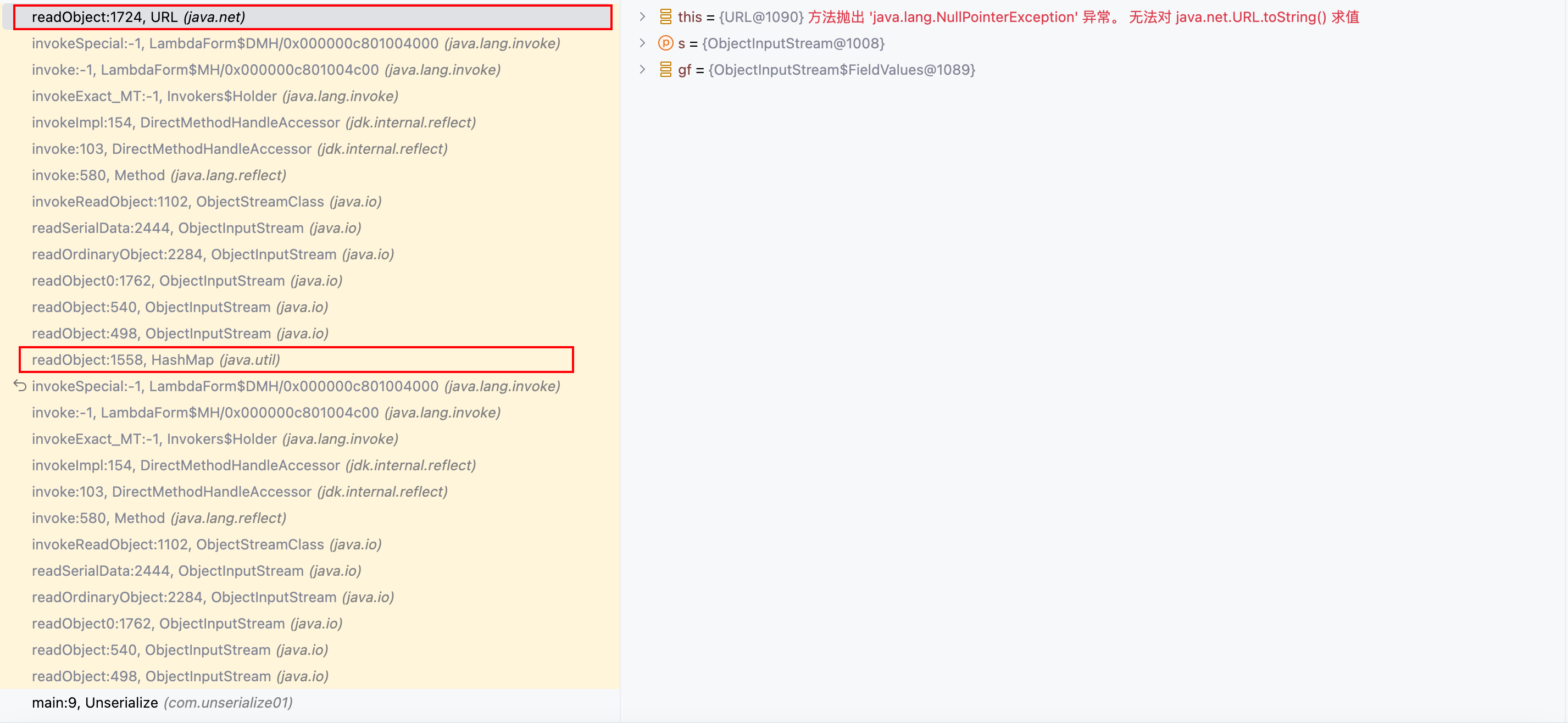Viewport: 1568px width, 723px height.
Task: Select the first readOrdinaryObject:2284 frame
Action: click(213, 254)
